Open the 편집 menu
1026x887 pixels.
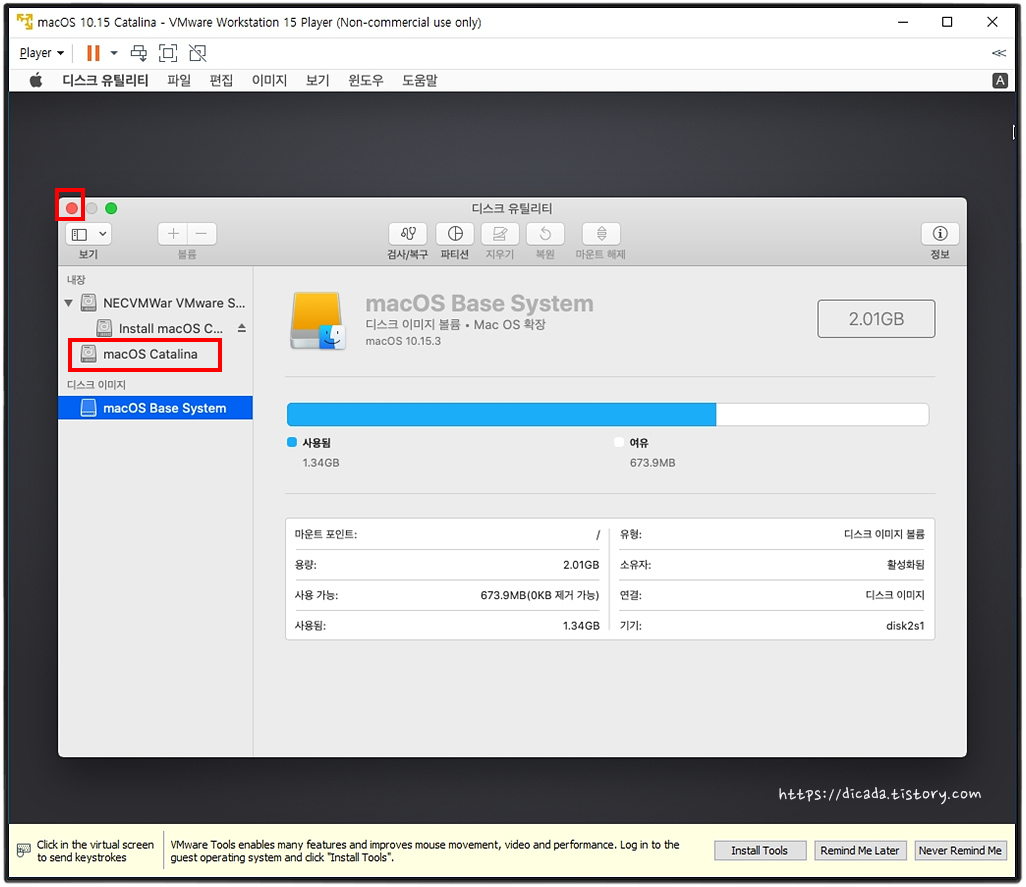point(221,80)
